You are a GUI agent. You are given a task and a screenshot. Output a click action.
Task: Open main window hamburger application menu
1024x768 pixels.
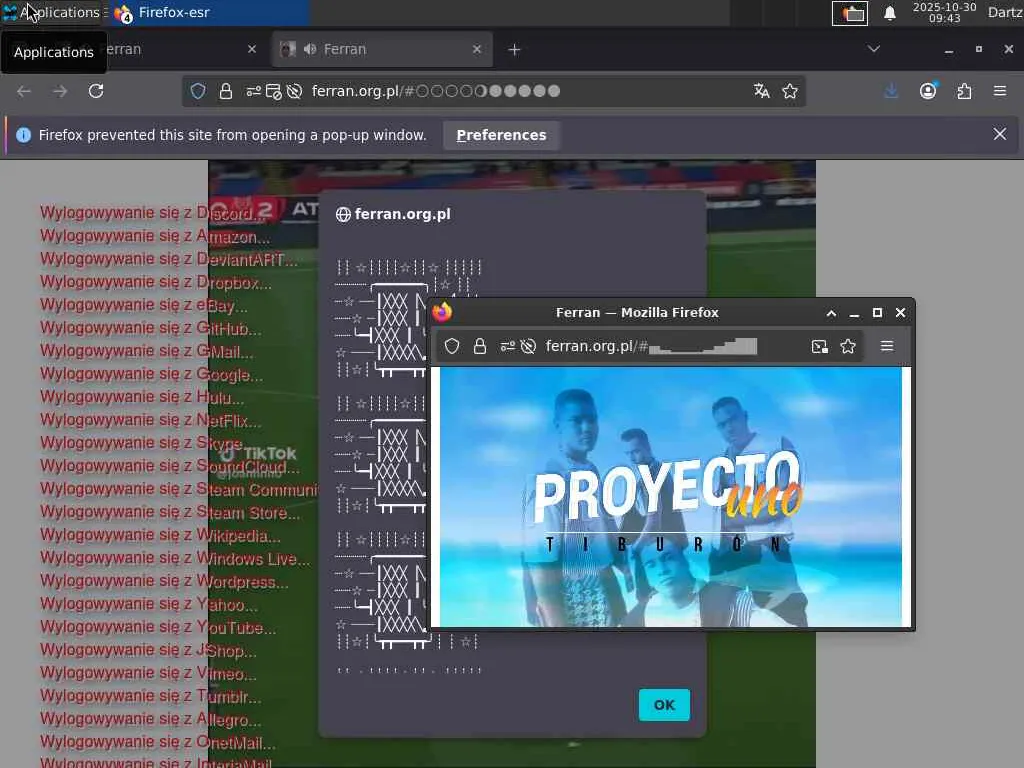tap(1000, 91)
